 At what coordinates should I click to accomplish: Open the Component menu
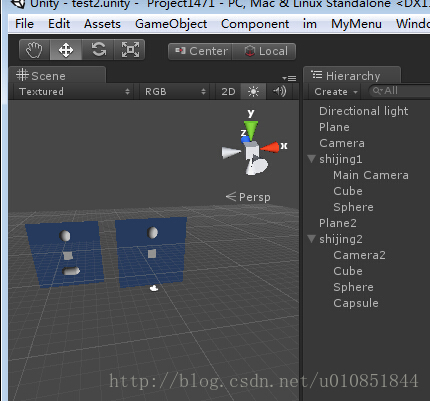click(255, 24)
